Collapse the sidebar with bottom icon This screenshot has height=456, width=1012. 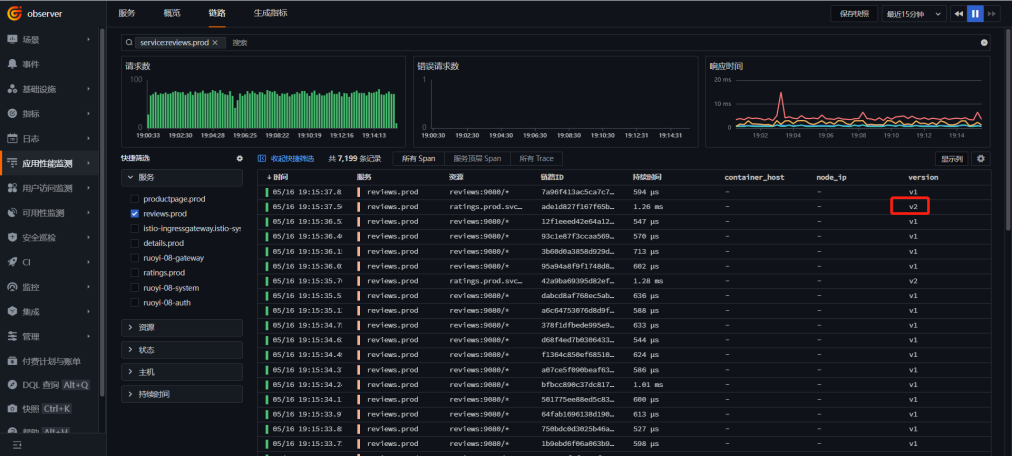(x=17, y=445)
